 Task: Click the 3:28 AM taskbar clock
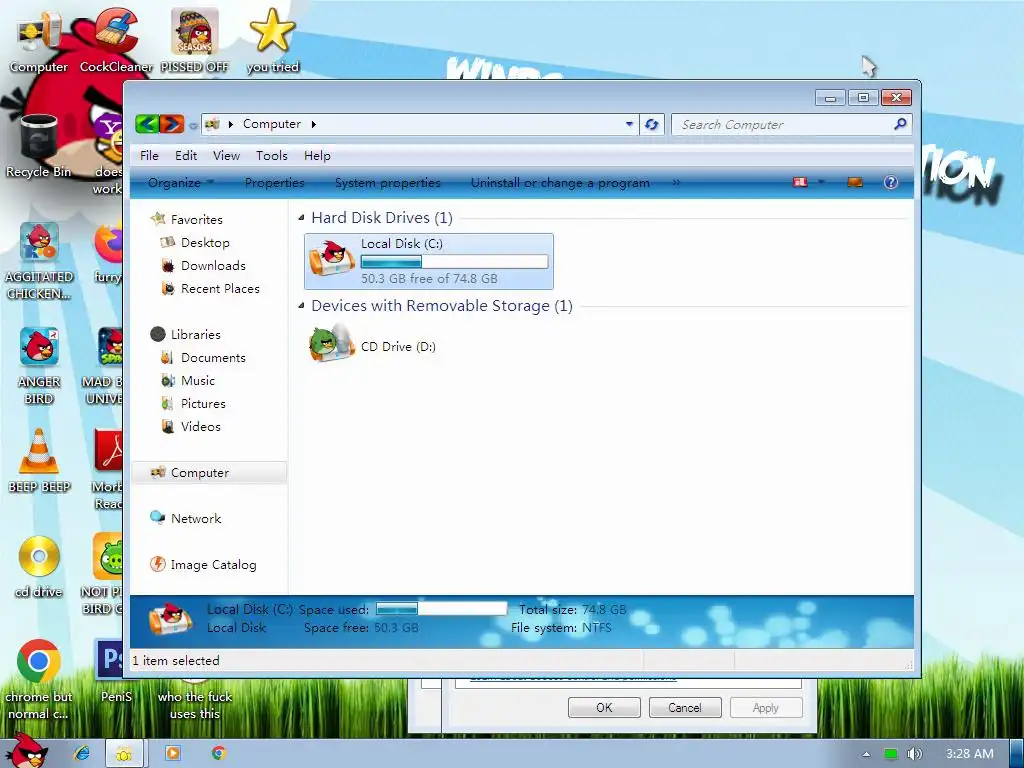tap(970, 754)
